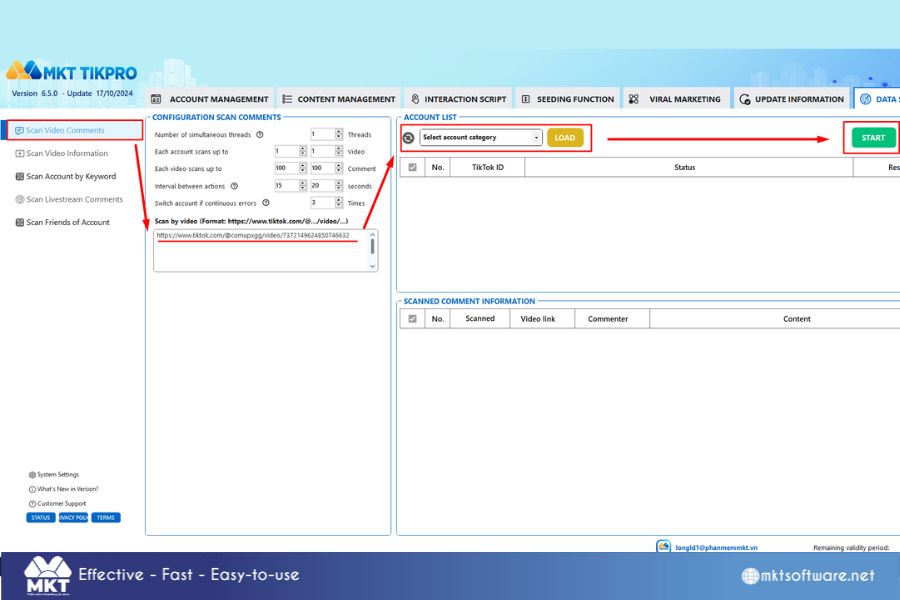Select Scan Video Comments in sidebar
900x600 pixels.
(73, 130)
